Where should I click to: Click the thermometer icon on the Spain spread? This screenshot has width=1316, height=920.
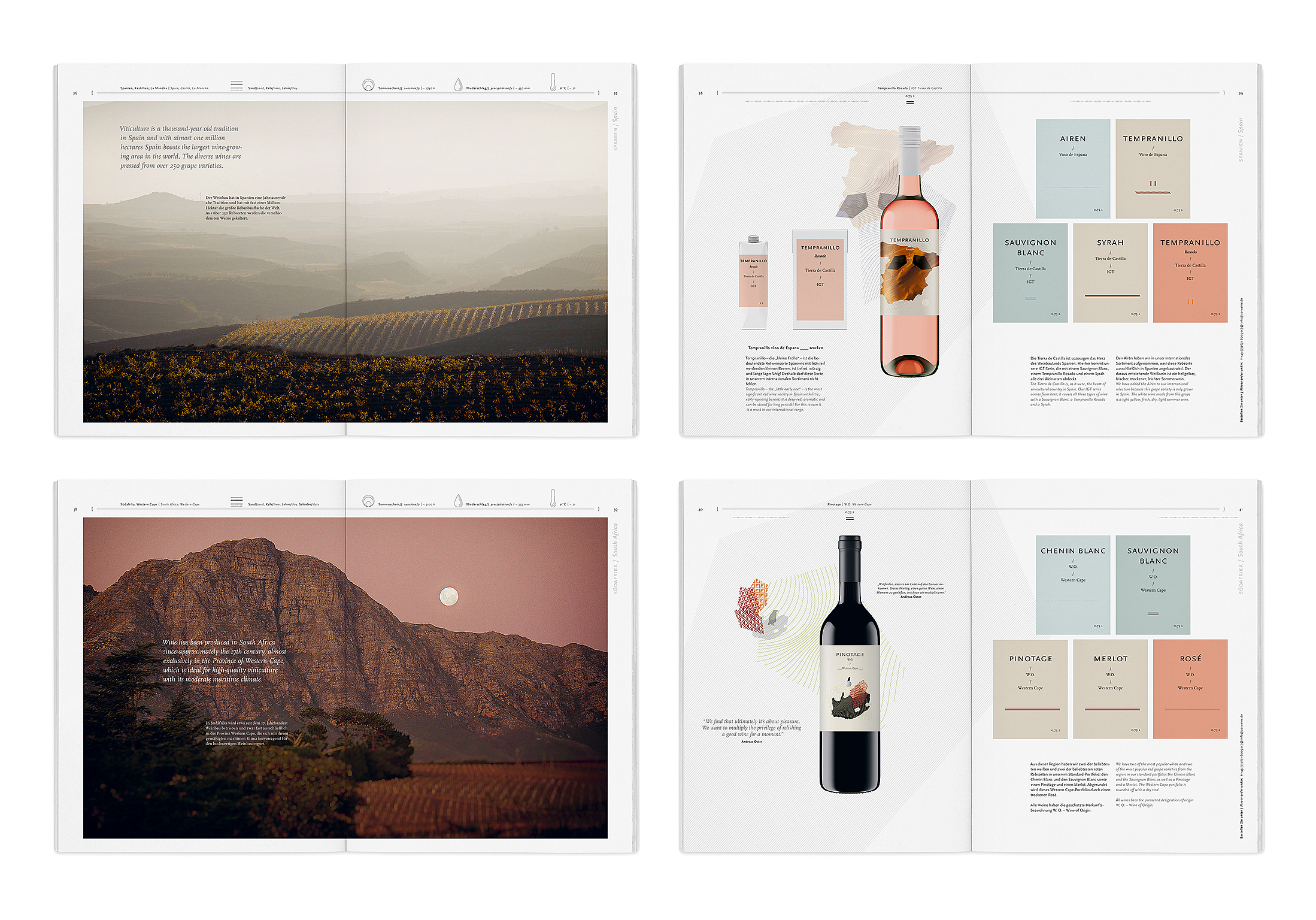tap(553, 83)
